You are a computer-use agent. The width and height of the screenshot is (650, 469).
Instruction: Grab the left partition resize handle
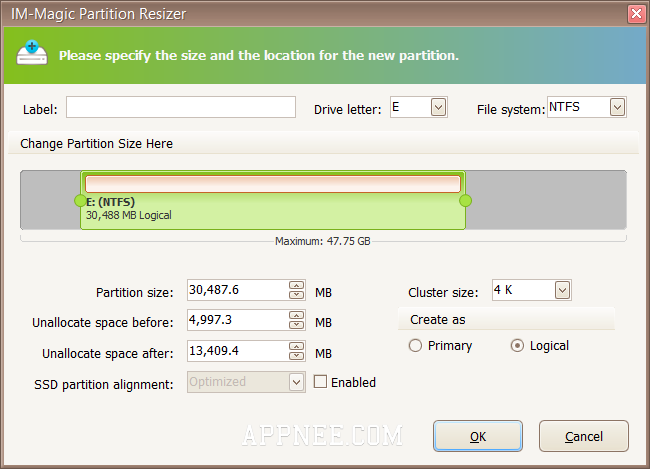(80, 201)
